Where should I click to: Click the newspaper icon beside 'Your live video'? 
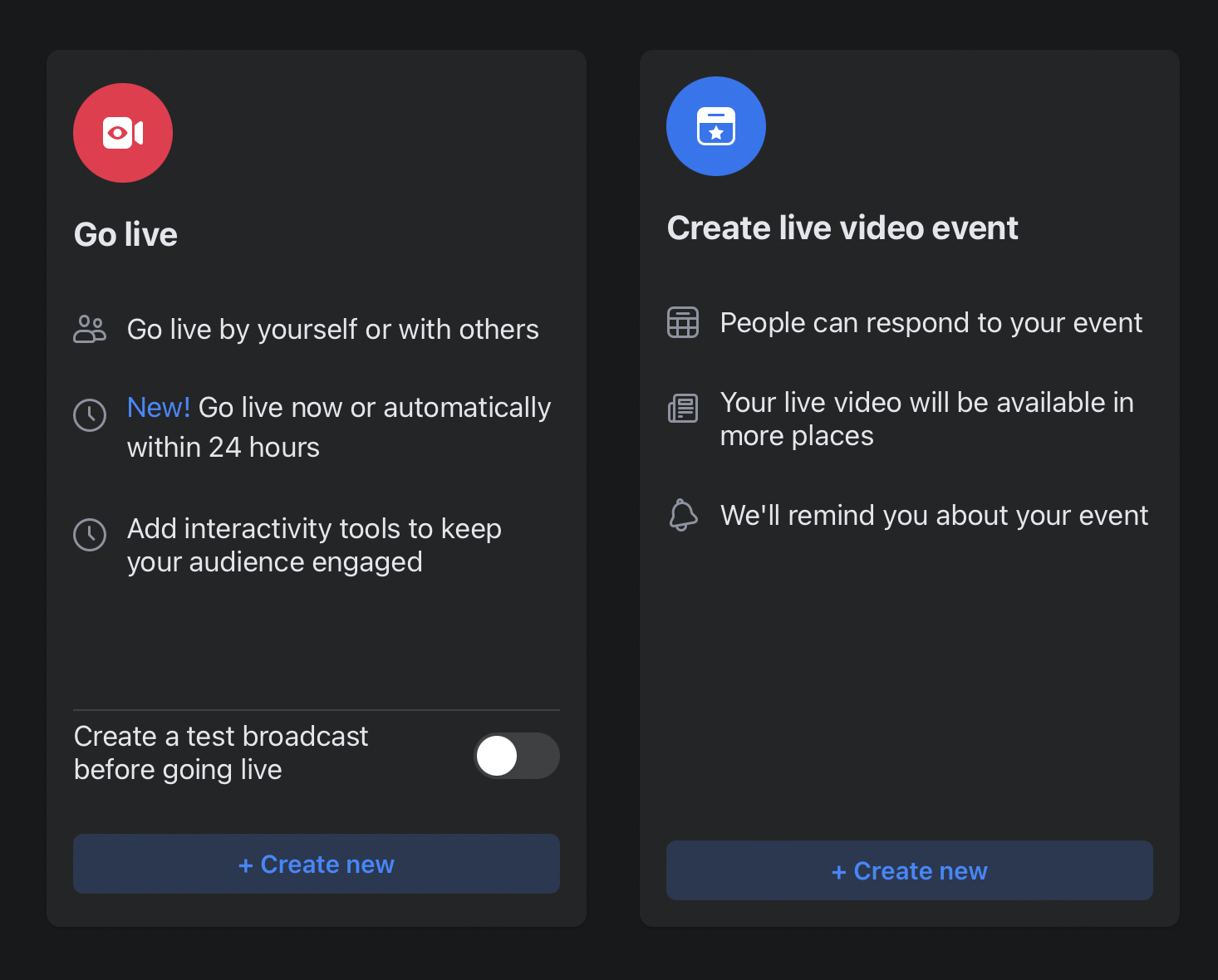pos(683,408)
